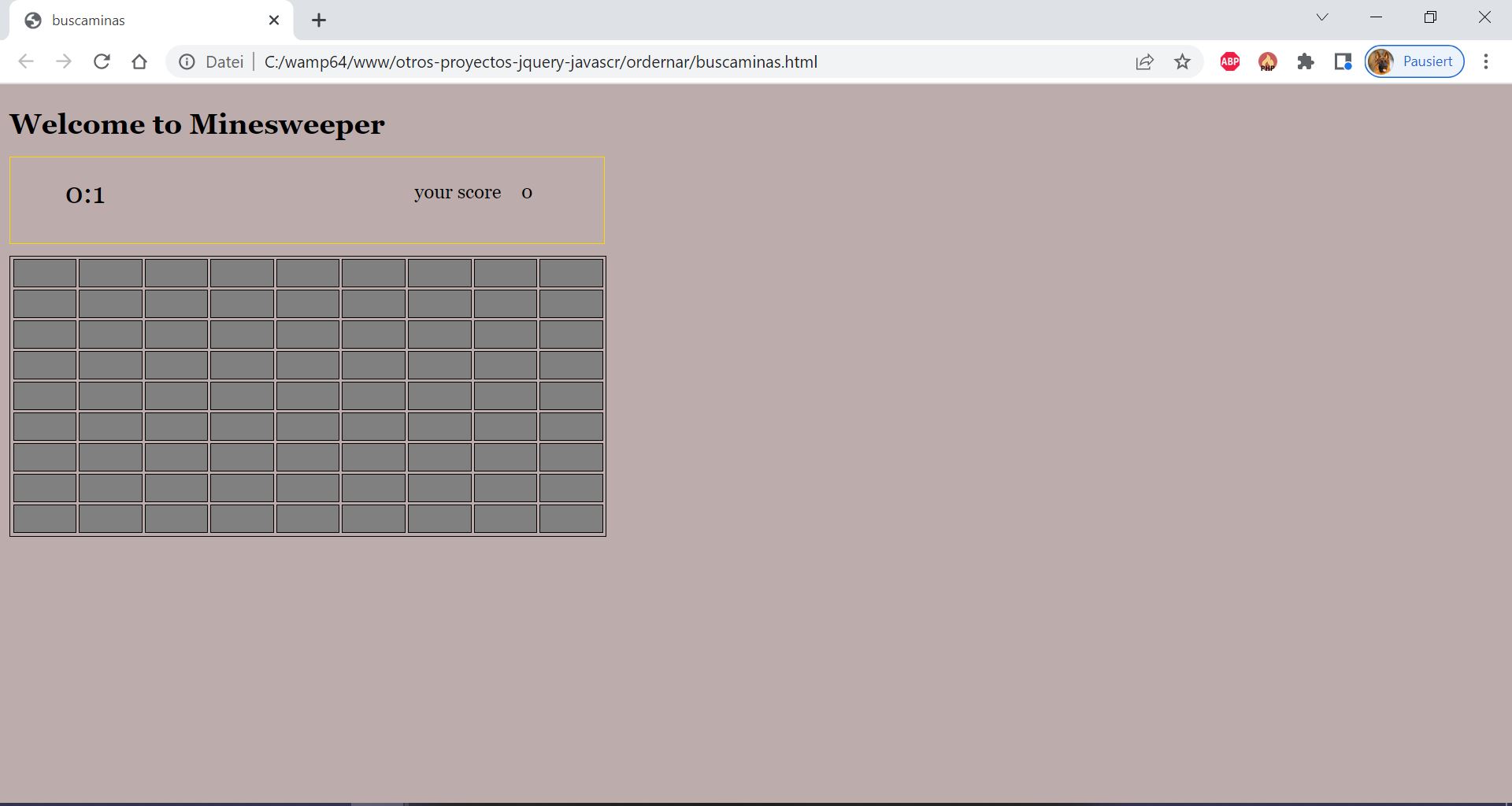View site information for Datei
Image resolution: width=1512 pixels, height=806 pixels.
pos(187,61)
